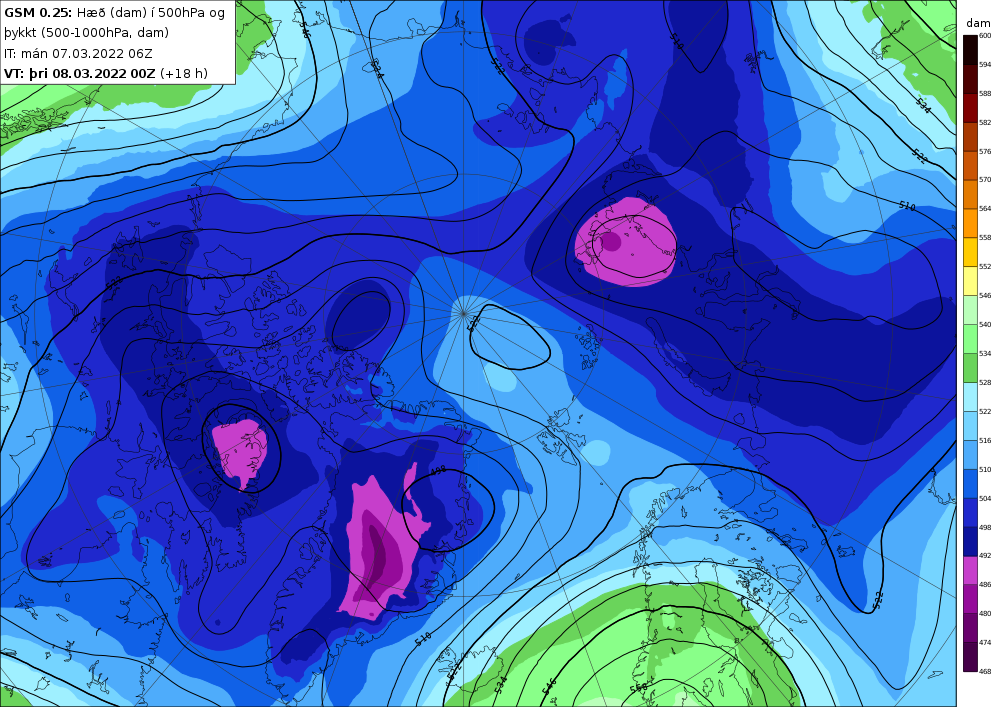Image resolution: width=1000 pixels, height=707 pixels.
Task: Select the yellow legend swatch between 558 and 552
Action: 970,252
